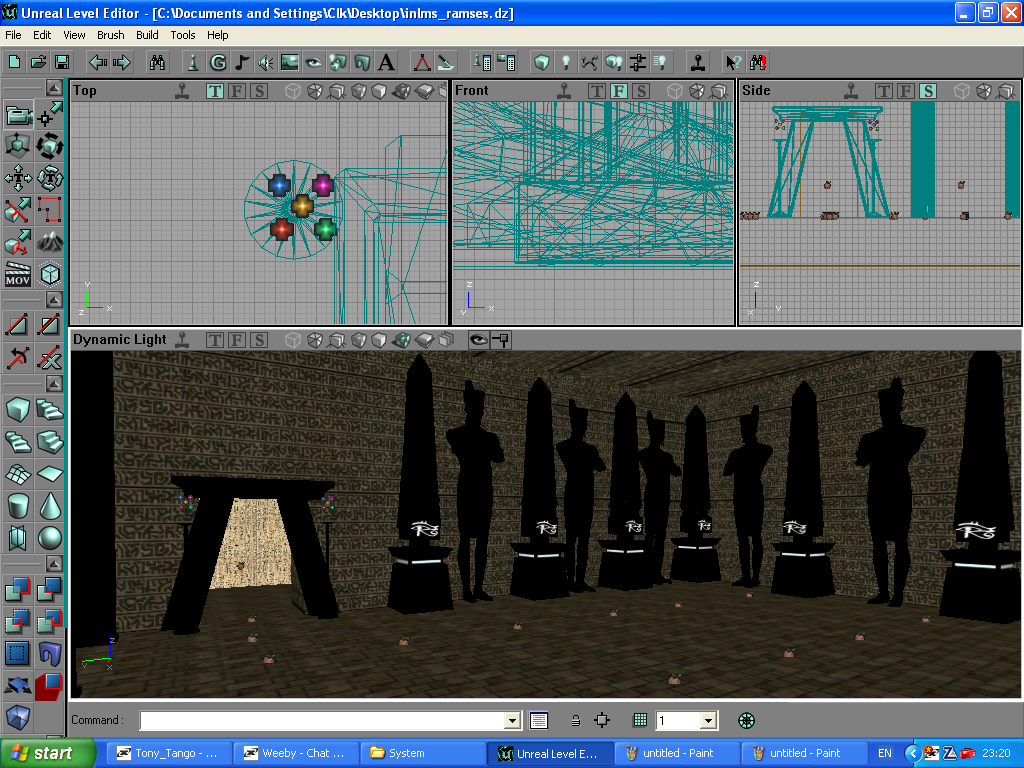The height and width of the screenshot is (768, 1024).
Task: Toggle the F button in Front viewport
Action: tap(618, 91)
